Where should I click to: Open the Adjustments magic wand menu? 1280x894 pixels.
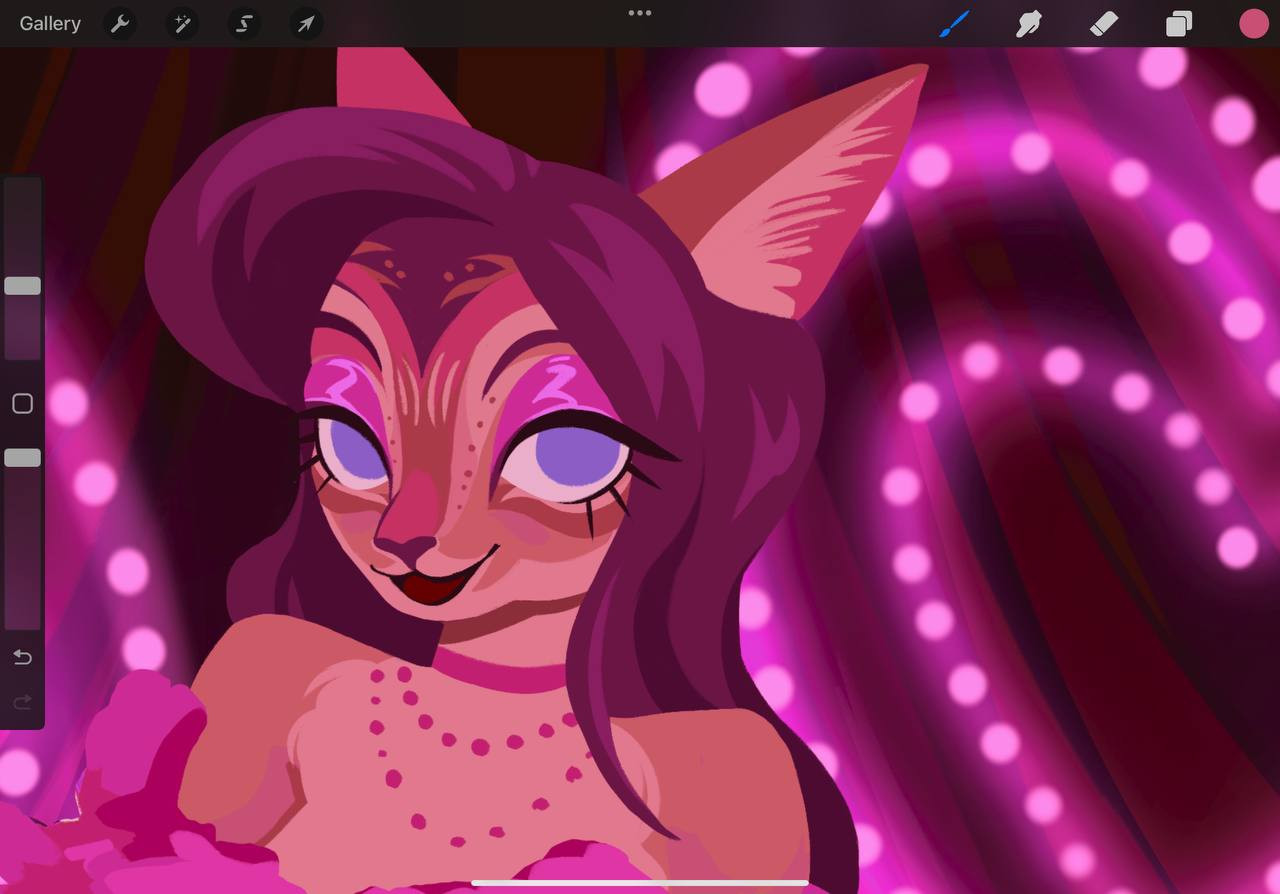[x=182, y=24]
